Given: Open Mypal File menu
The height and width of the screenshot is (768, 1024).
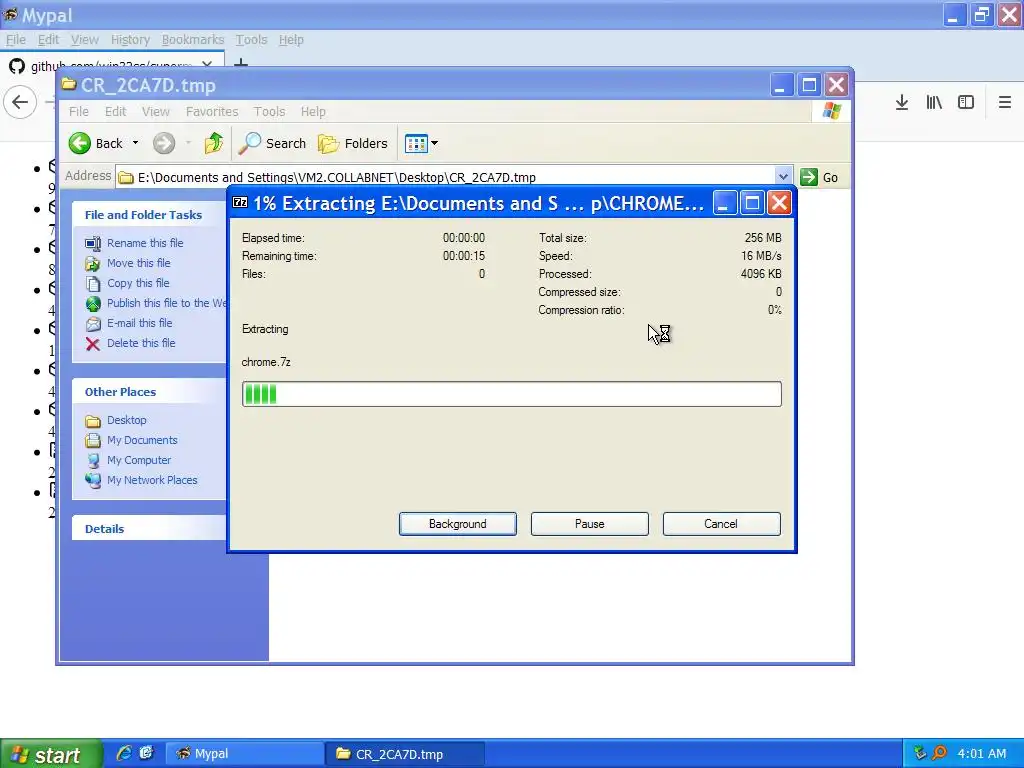Looking at the screenshot, I should tap(16, 40).
